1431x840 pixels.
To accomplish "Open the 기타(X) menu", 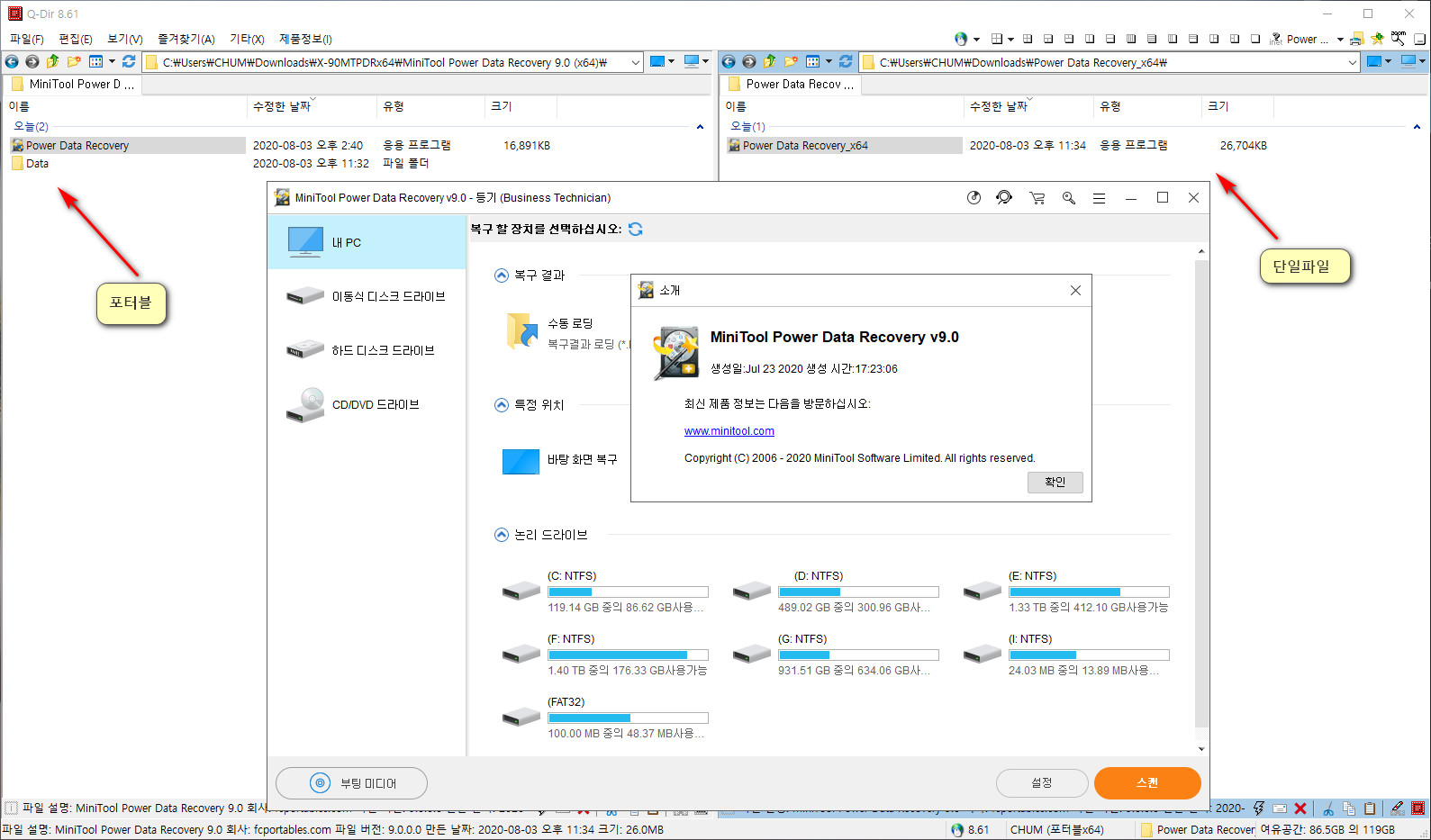I will [x=247, y=39].
